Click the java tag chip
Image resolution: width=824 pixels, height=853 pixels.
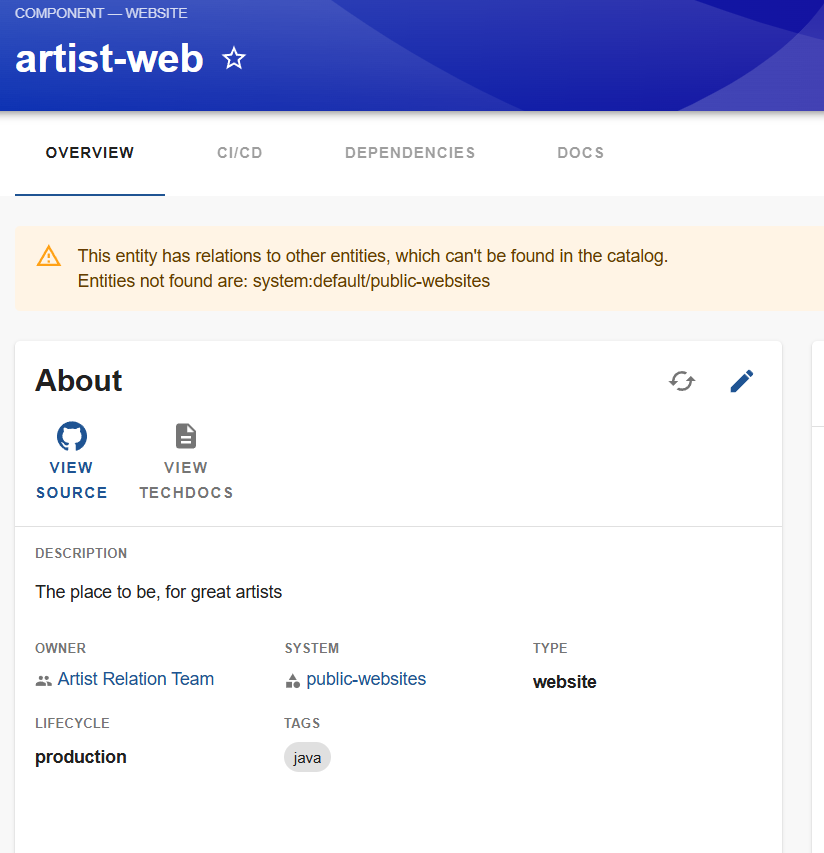307,758
